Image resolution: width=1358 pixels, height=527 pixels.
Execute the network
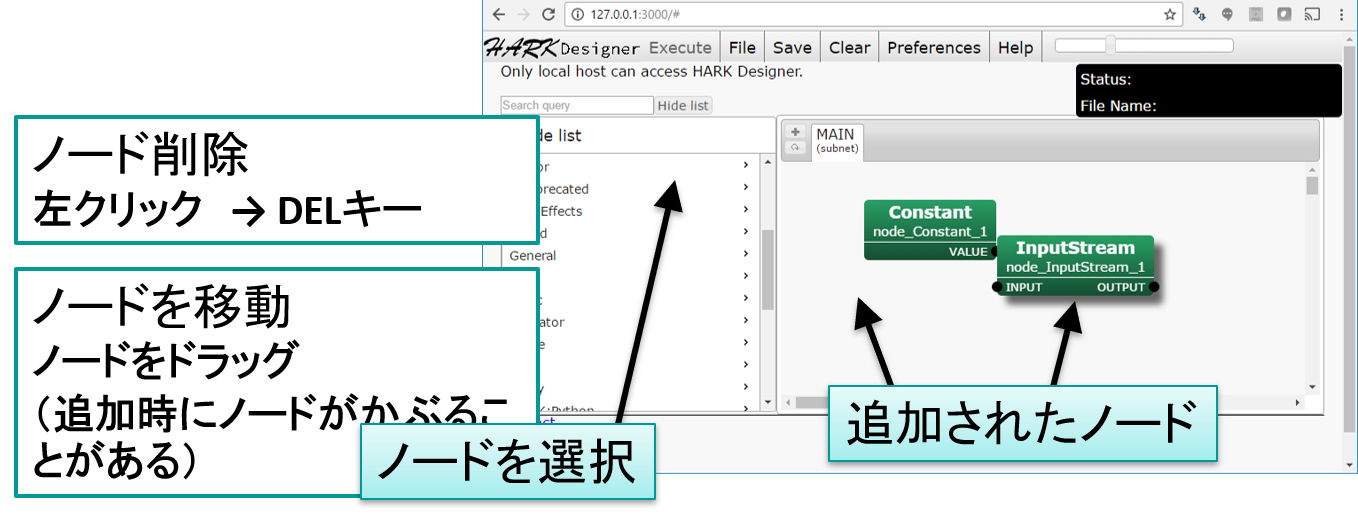pyautogui.click(x=680, y=48)
